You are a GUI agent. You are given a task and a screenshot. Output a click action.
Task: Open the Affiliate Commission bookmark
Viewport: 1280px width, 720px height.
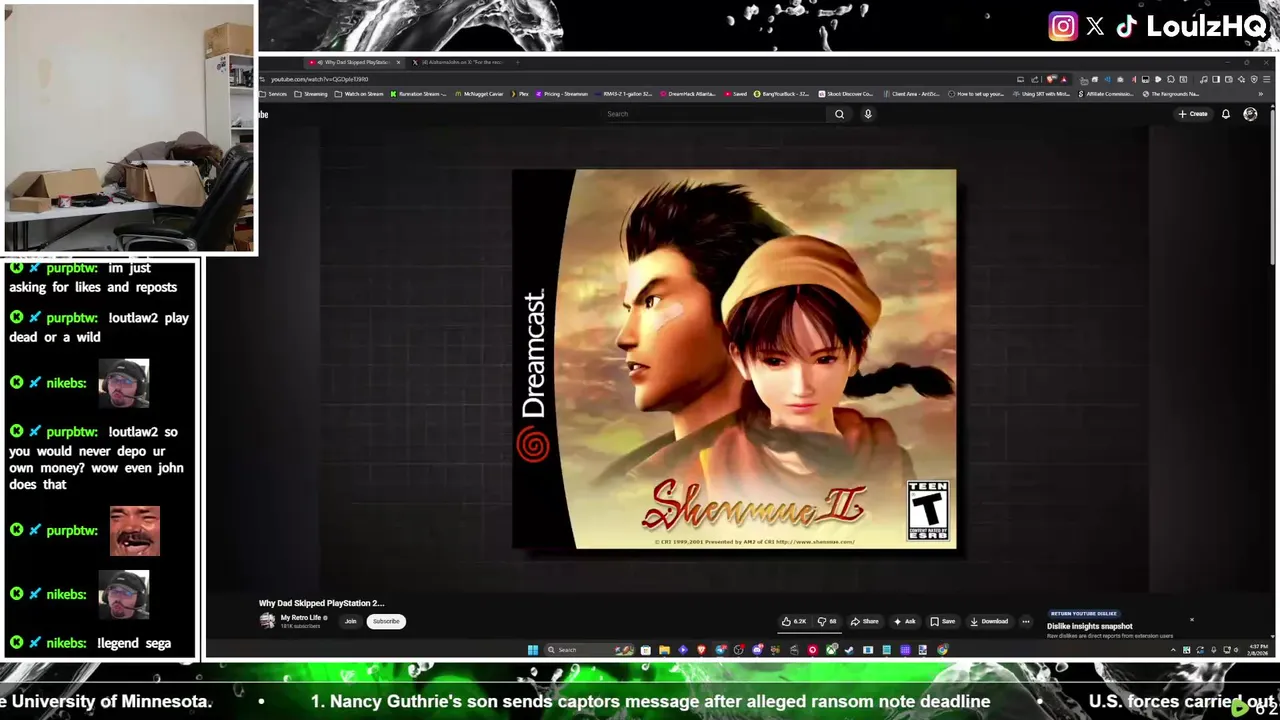(1106, 94)
